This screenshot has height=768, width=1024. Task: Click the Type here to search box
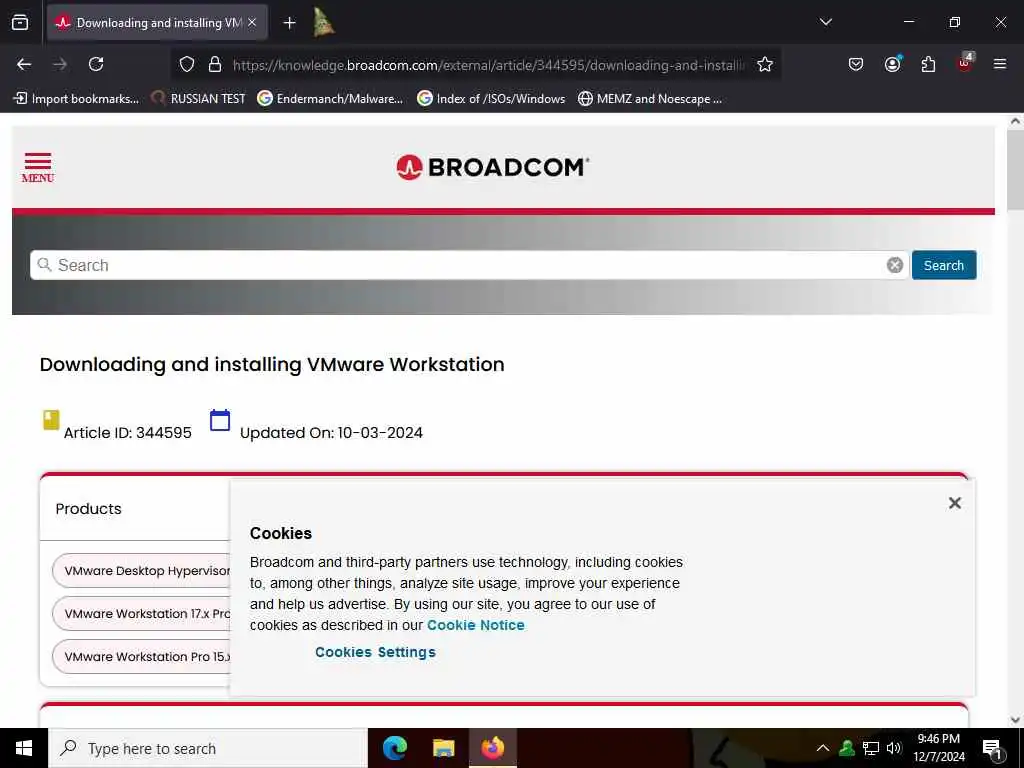[x=208, y=748]
